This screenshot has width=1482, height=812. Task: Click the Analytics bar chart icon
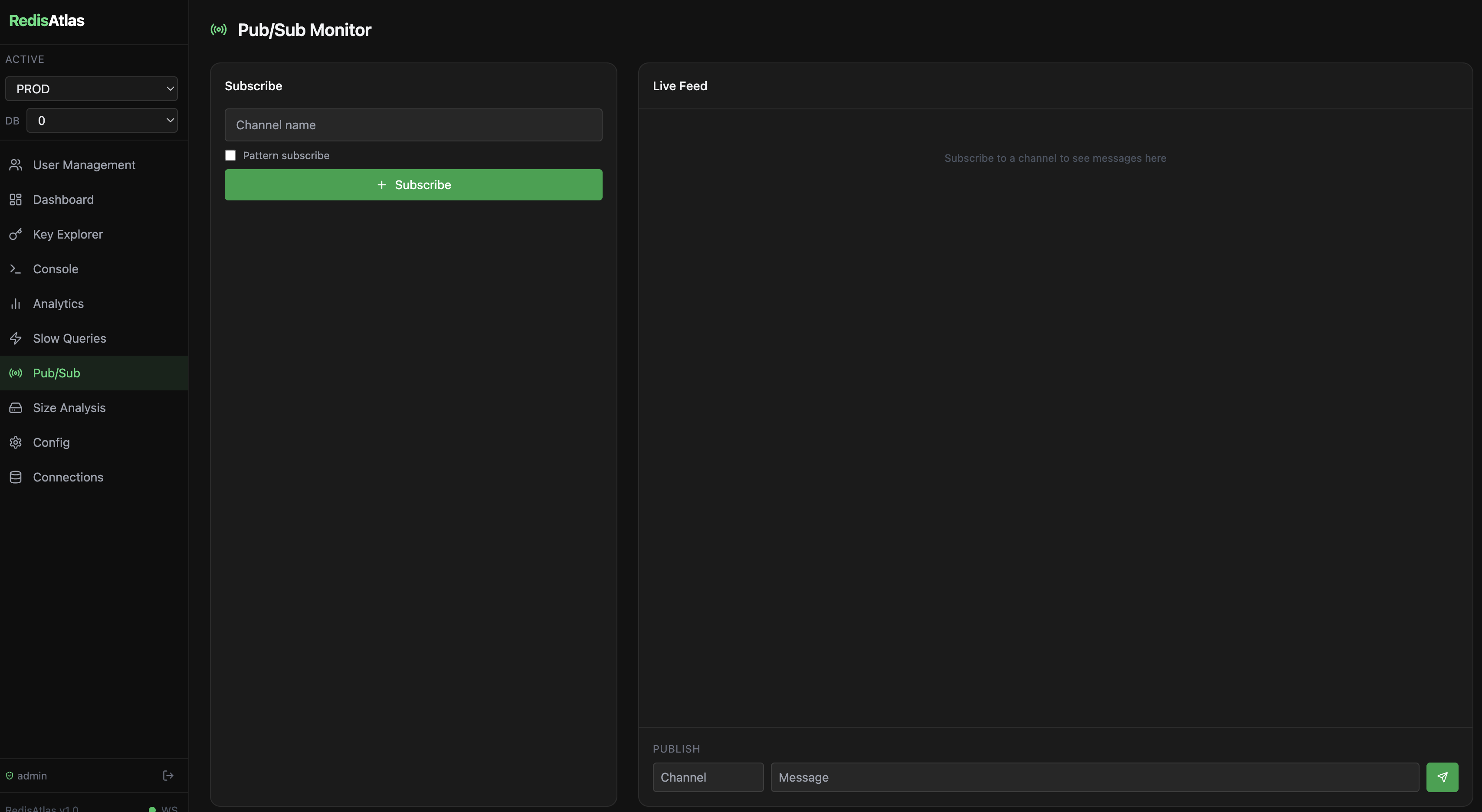click(x=16, y=304)
